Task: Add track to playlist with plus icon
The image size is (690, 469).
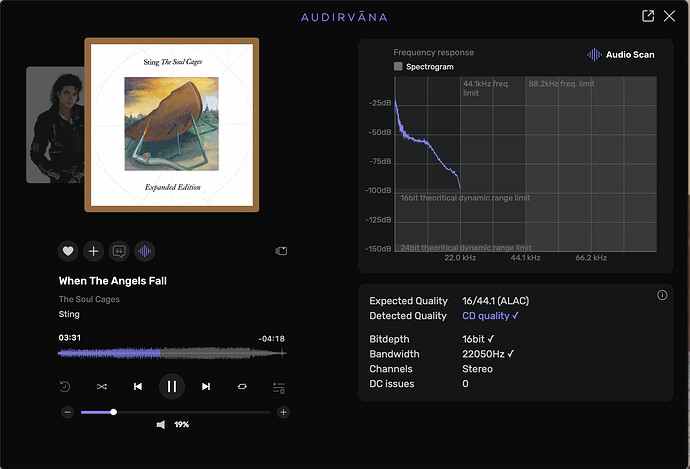Action: coord(93,251)
